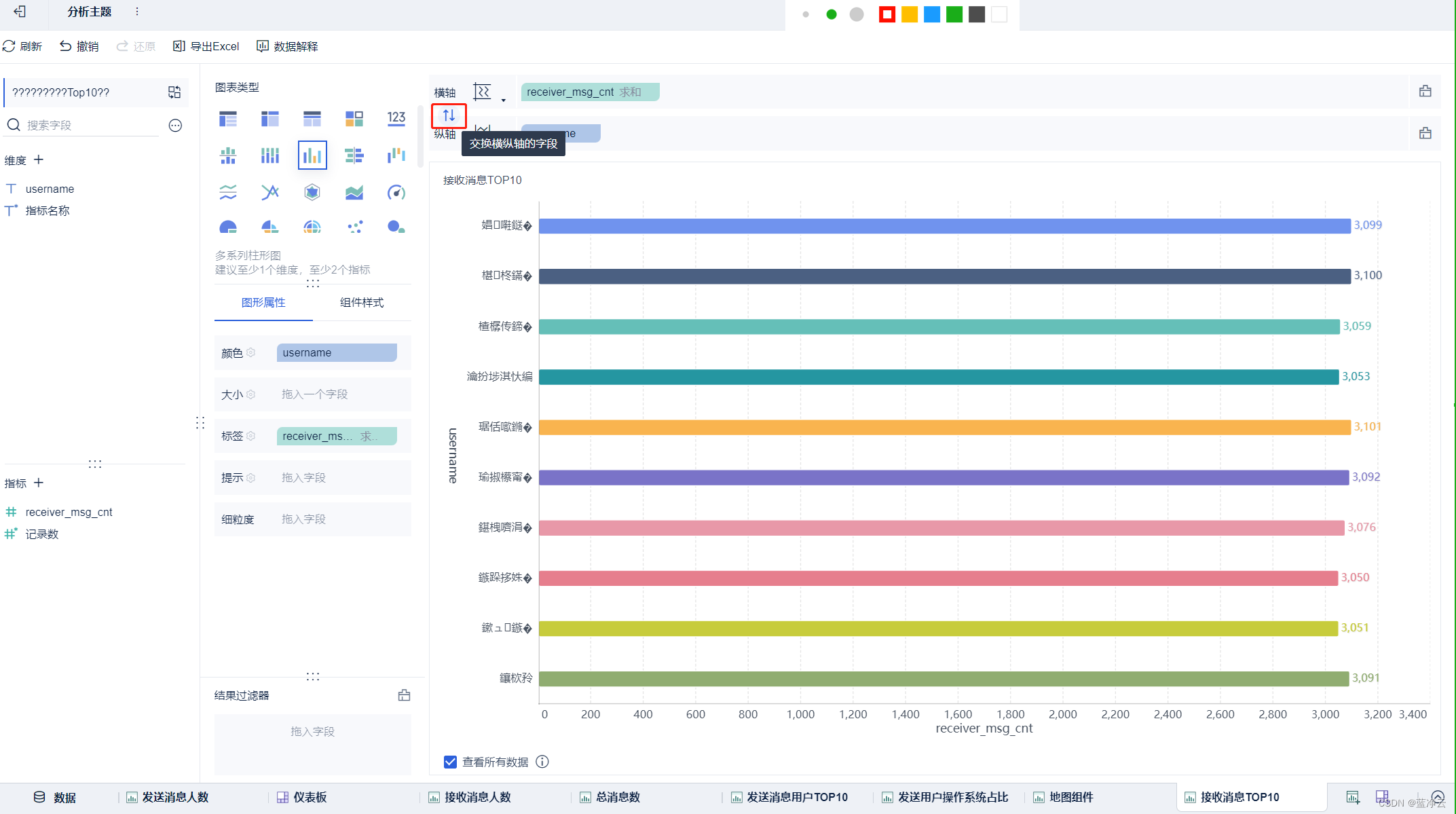Switch to 组件样式 tab
The image size is (1456, 814).
click(x=361, y=302)
